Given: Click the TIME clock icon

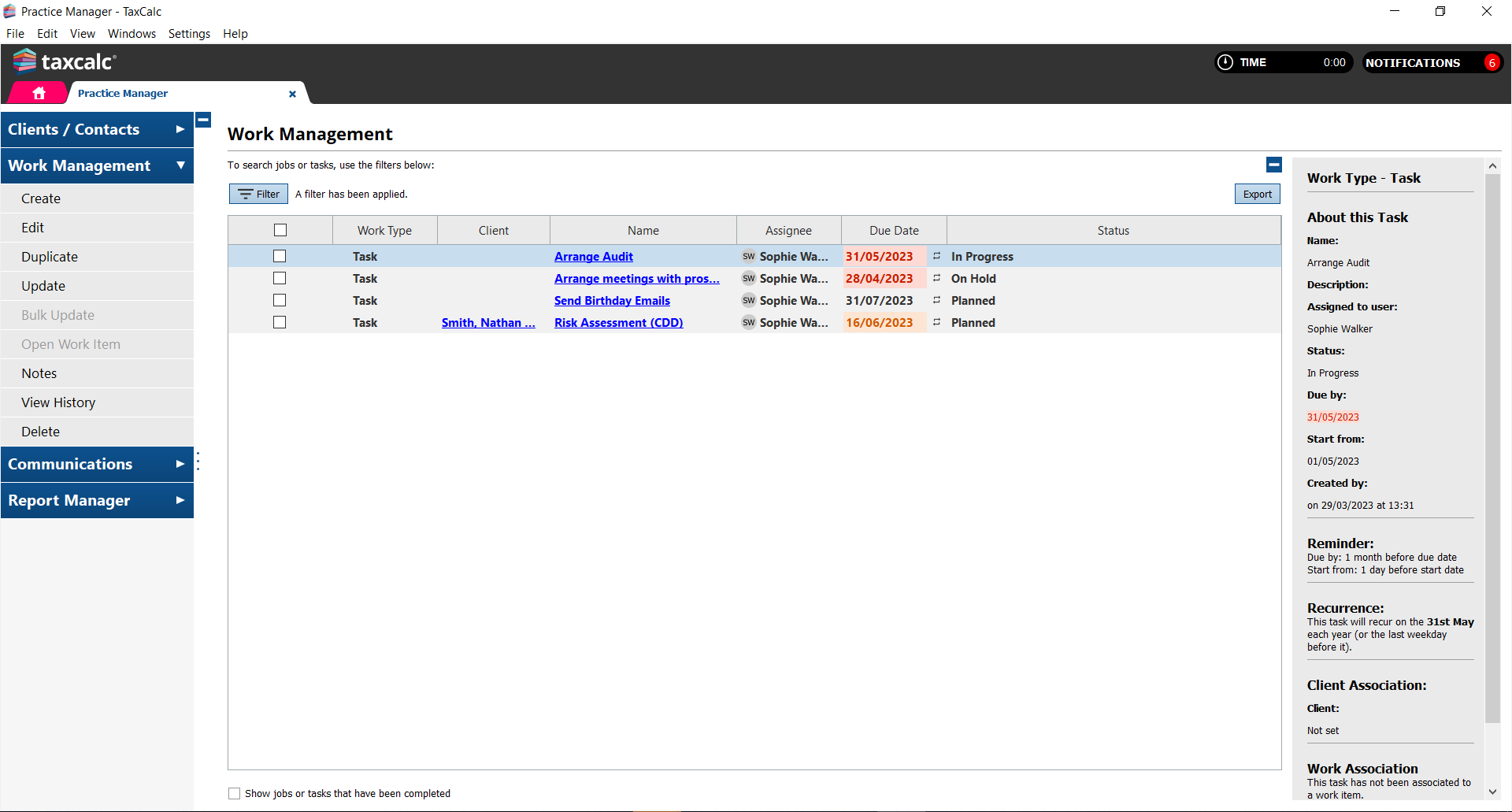Looking at the screenshot, I should point(1225,62).
